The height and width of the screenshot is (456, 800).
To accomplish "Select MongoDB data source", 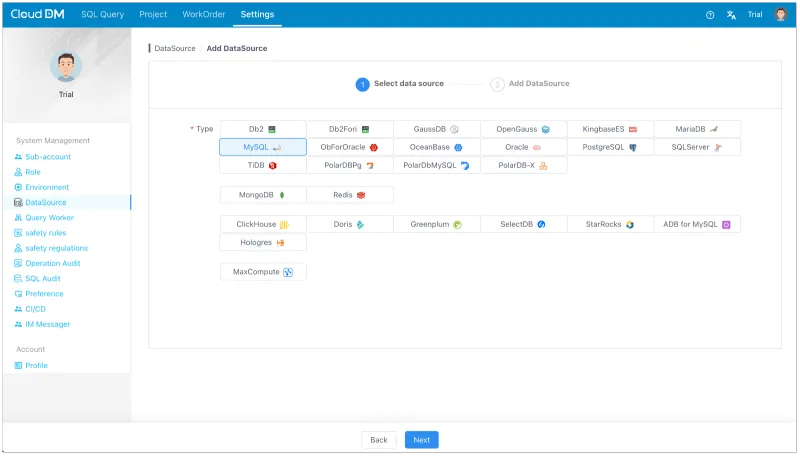I will 263,195.
